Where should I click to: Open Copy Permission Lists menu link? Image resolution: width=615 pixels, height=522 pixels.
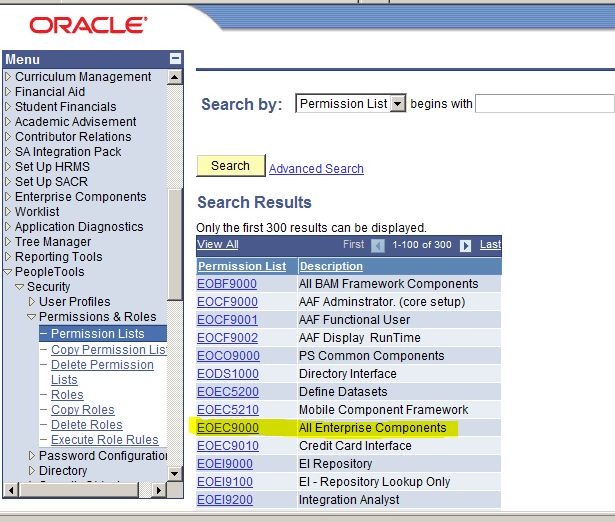pos(108,349)
